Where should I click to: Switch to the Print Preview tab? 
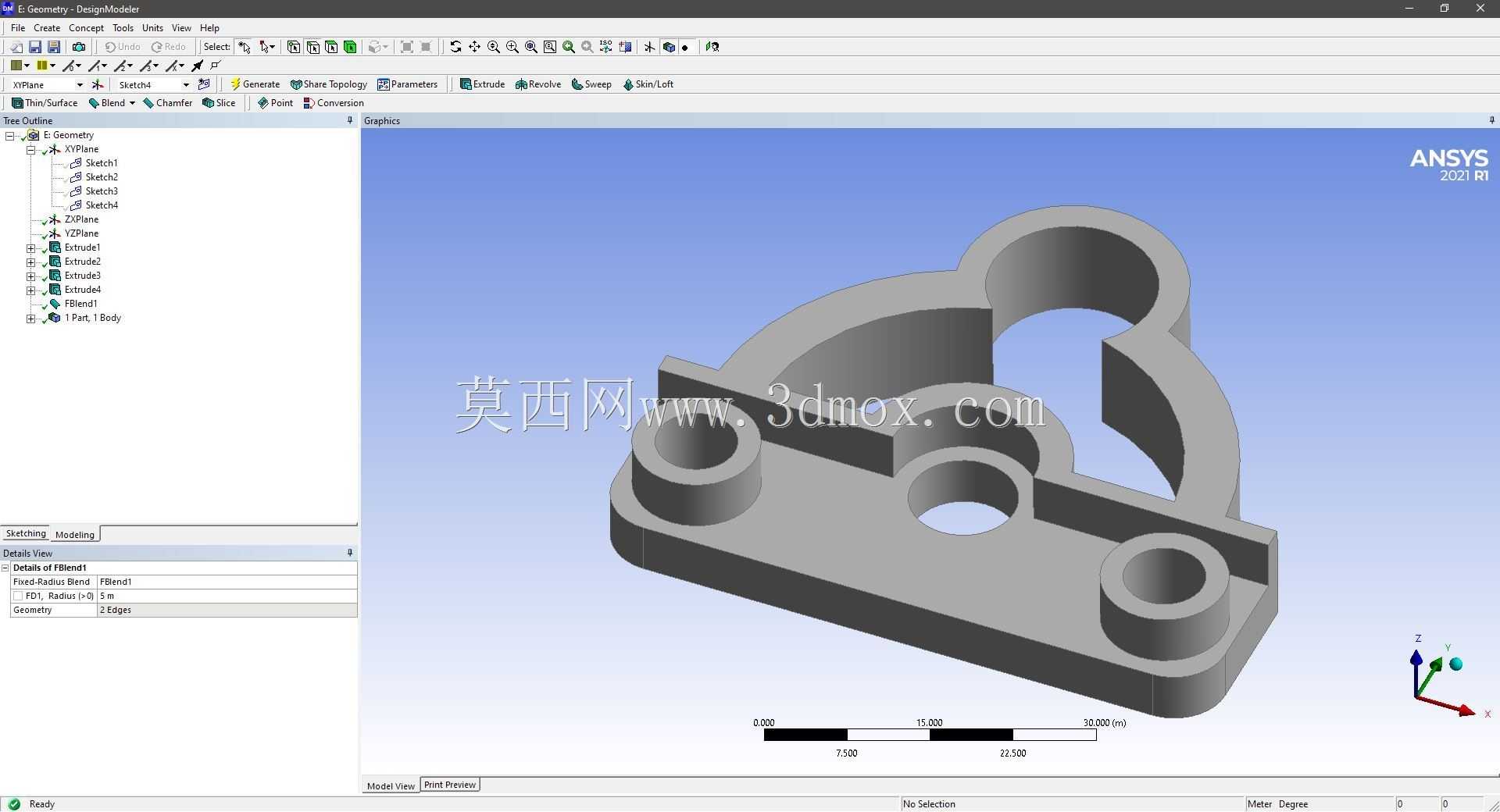pos(450,785)
